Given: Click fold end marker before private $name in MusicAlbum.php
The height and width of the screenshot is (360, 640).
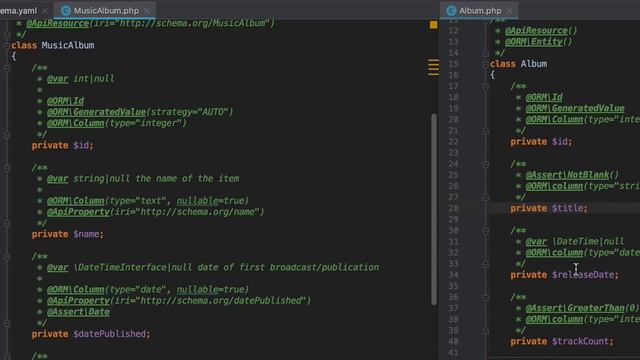Looking at the screenshot, I should 7,223.
